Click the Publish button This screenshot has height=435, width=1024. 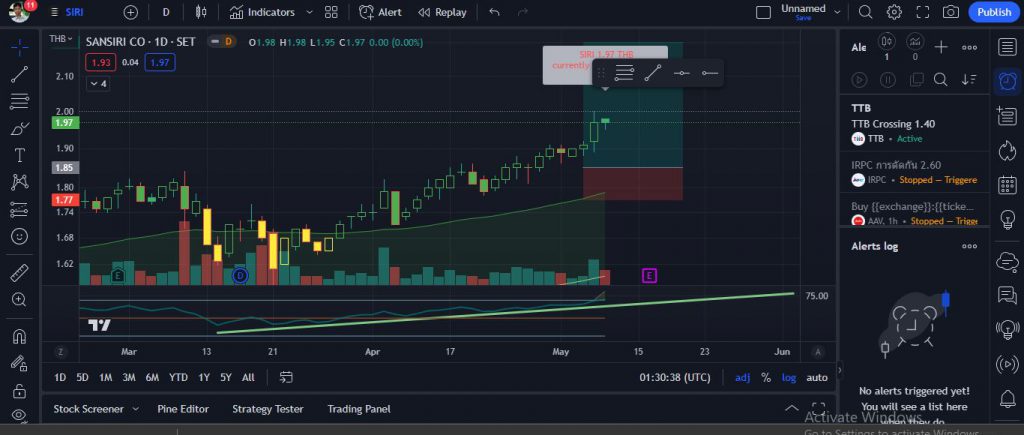point(994,12)
